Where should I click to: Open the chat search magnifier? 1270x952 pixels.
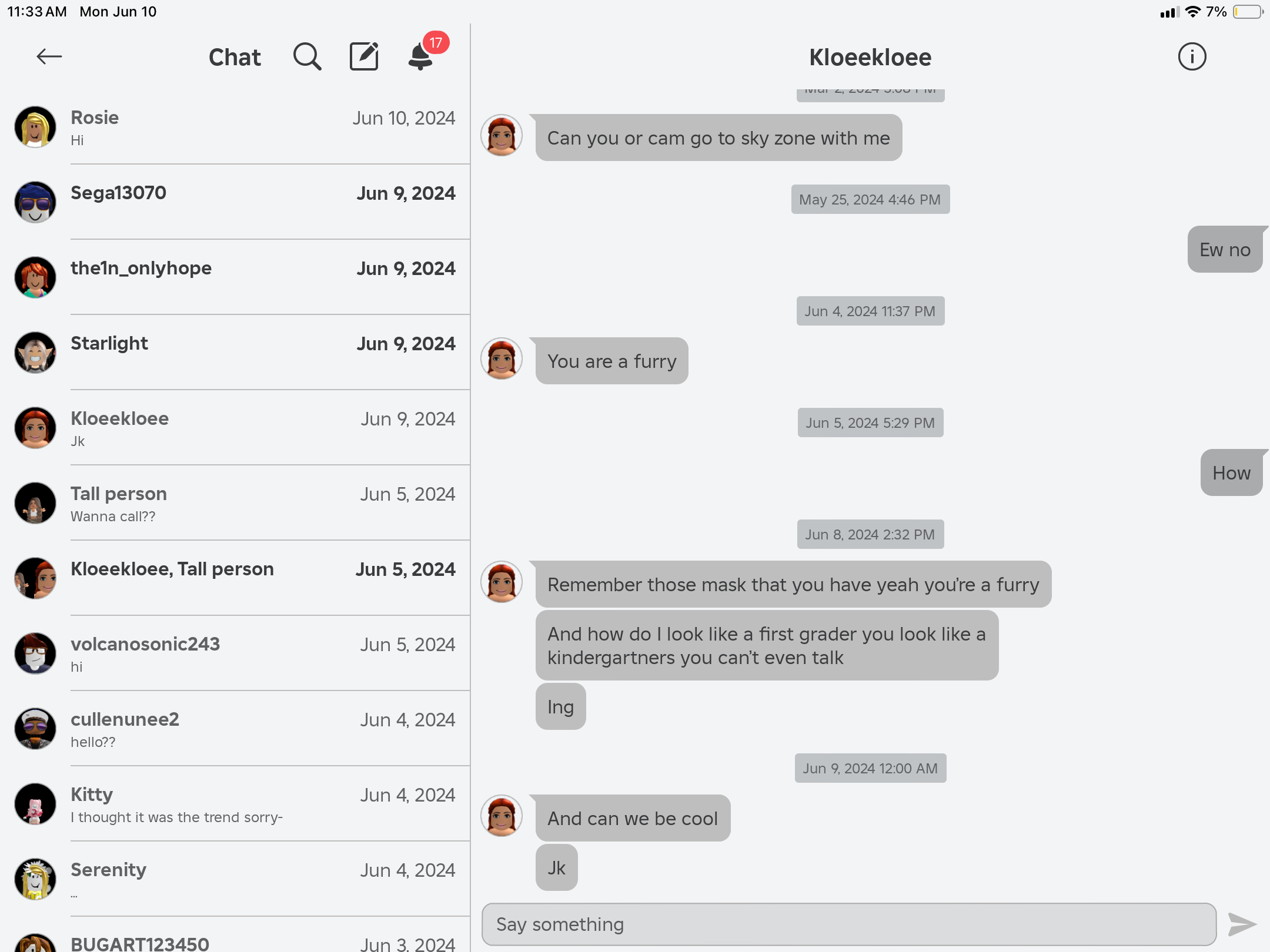pyautogui.click(x=307, y=56)
